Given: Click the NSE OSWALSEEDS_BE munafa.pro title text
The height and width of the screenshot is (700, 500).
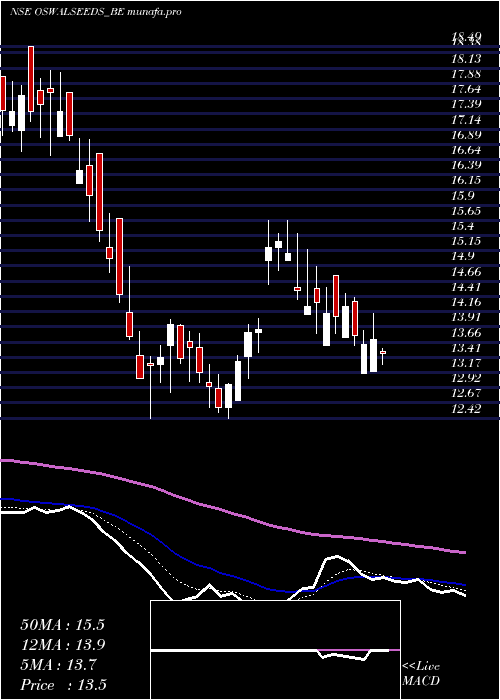Looking at the screenshot, I should point(96,12).
